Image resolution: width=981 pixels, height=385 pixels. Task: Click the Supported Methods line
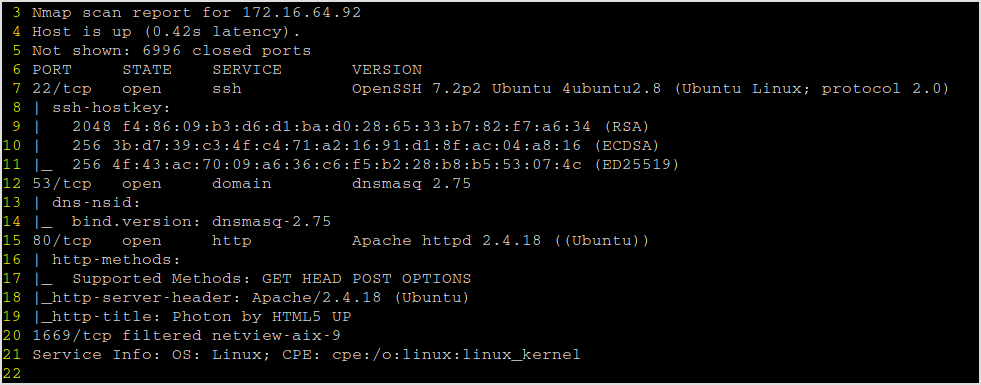[x=252, y=279]
